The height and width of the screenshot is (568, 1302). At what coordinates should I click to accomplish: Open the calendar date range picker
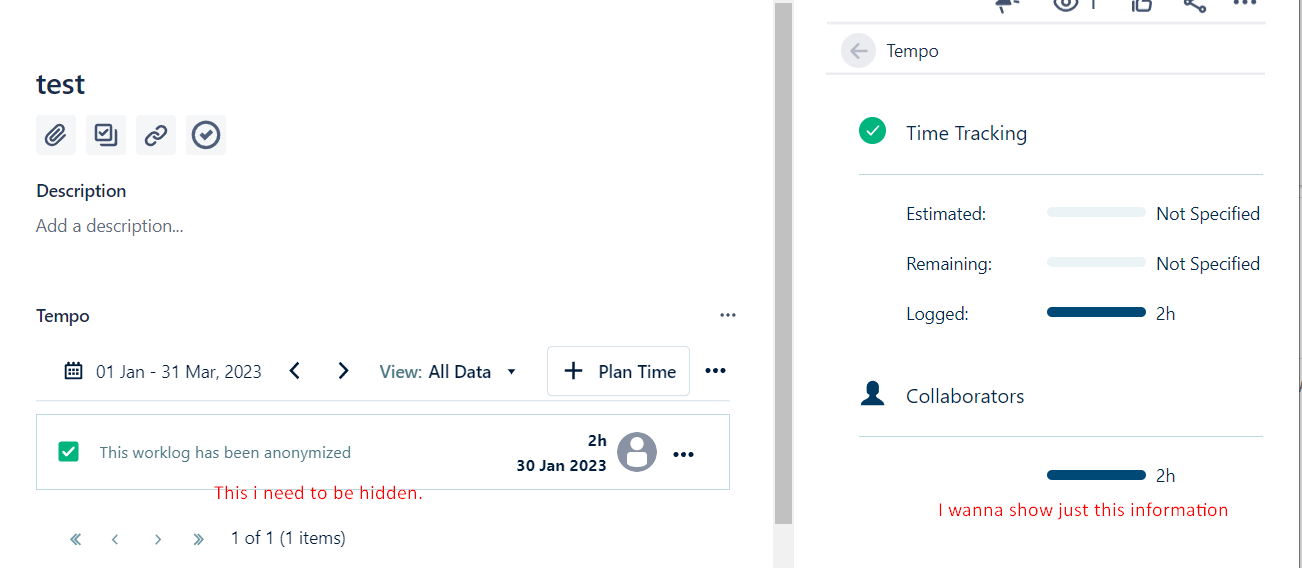[74, 372]
